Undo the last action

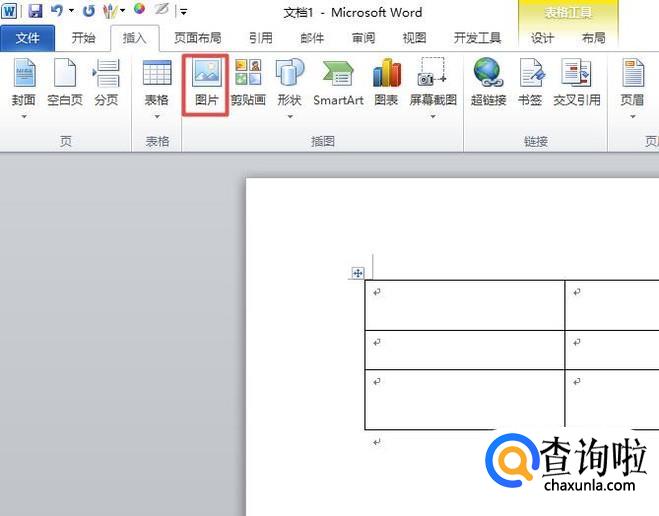point(57,11)
